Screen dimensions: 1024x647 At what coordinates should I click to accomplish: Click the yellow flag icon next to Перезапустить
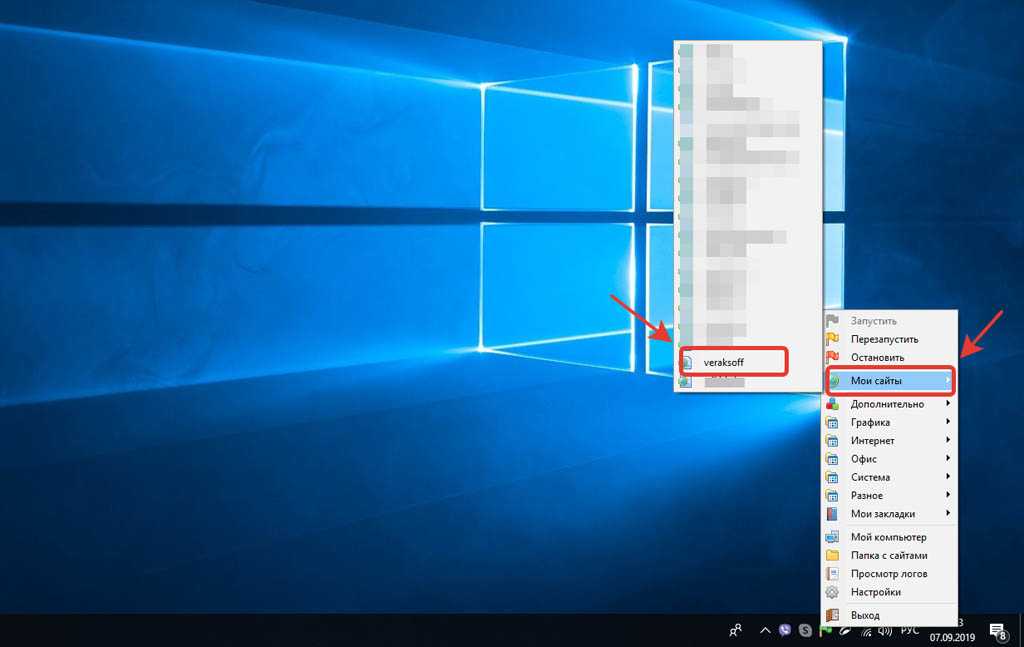(x=832, y=339)
